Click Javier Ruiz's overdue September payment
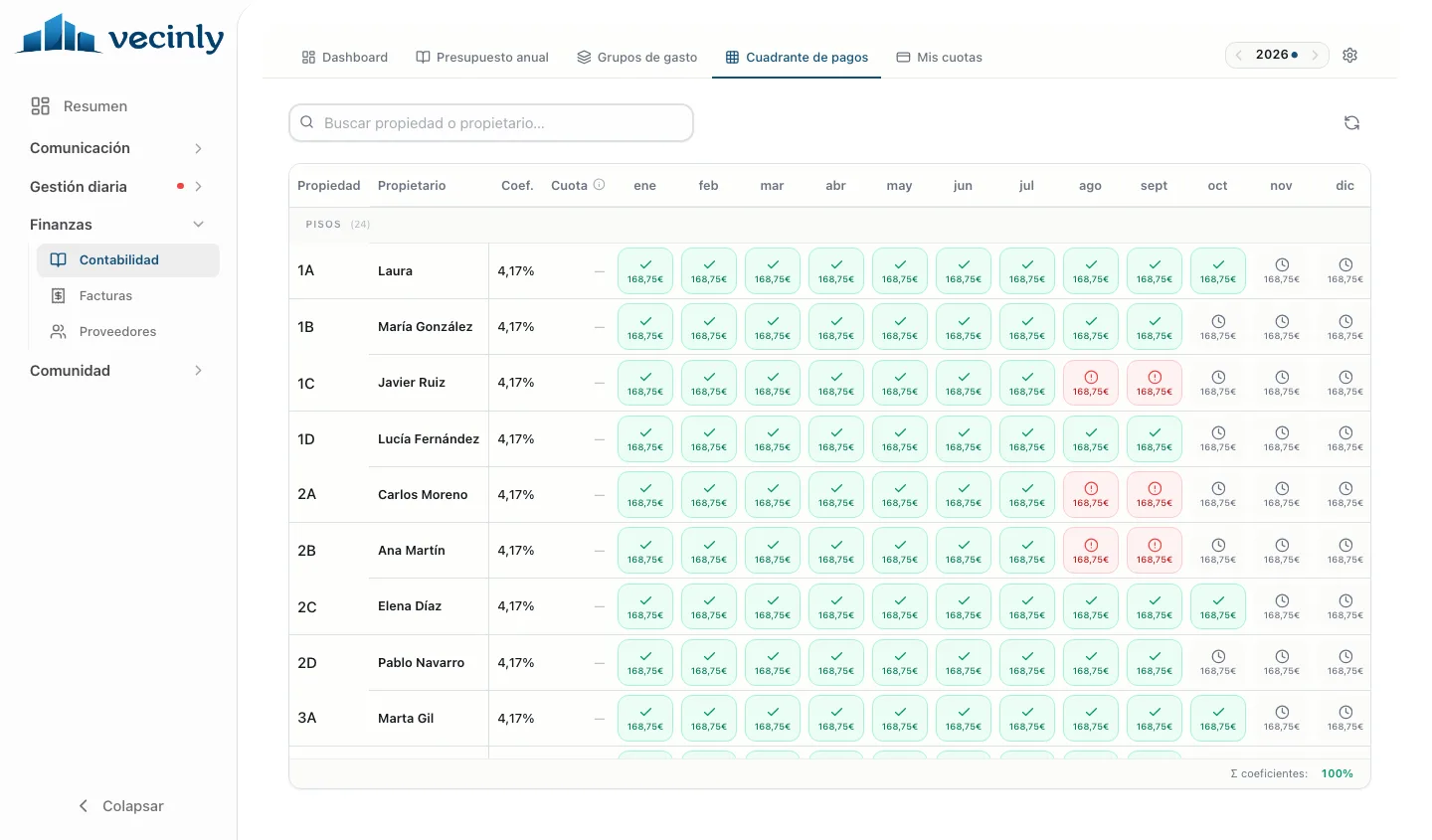The height and width of the screenshot is (840, 1432). (x=1155, y=383)
